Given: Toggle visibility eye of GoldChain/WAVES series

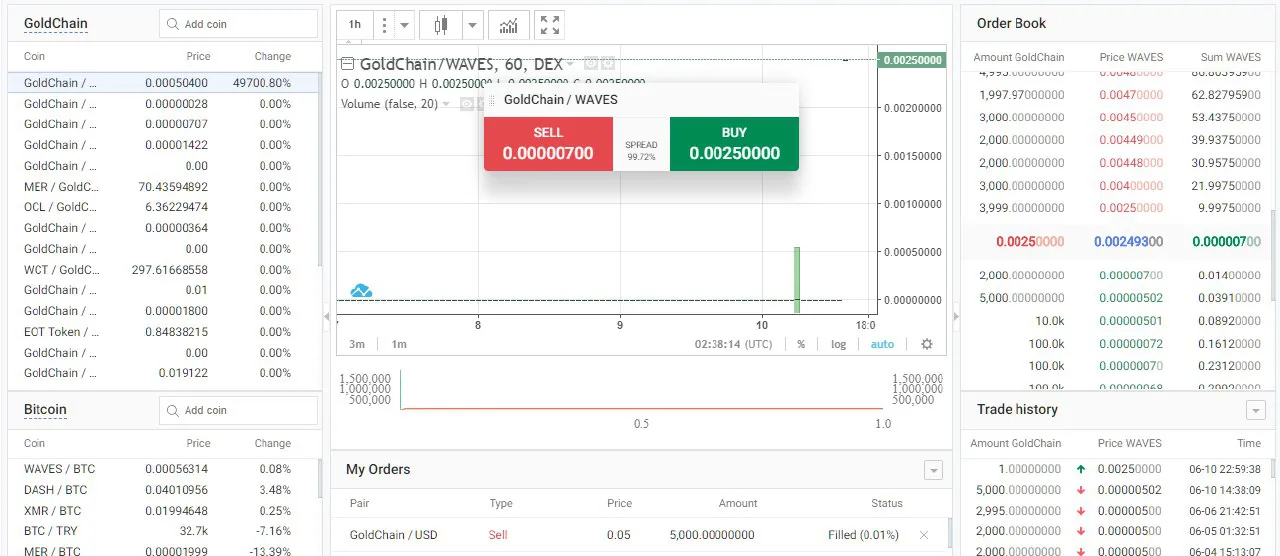Looking at the screenshot, I should (590, 64).
